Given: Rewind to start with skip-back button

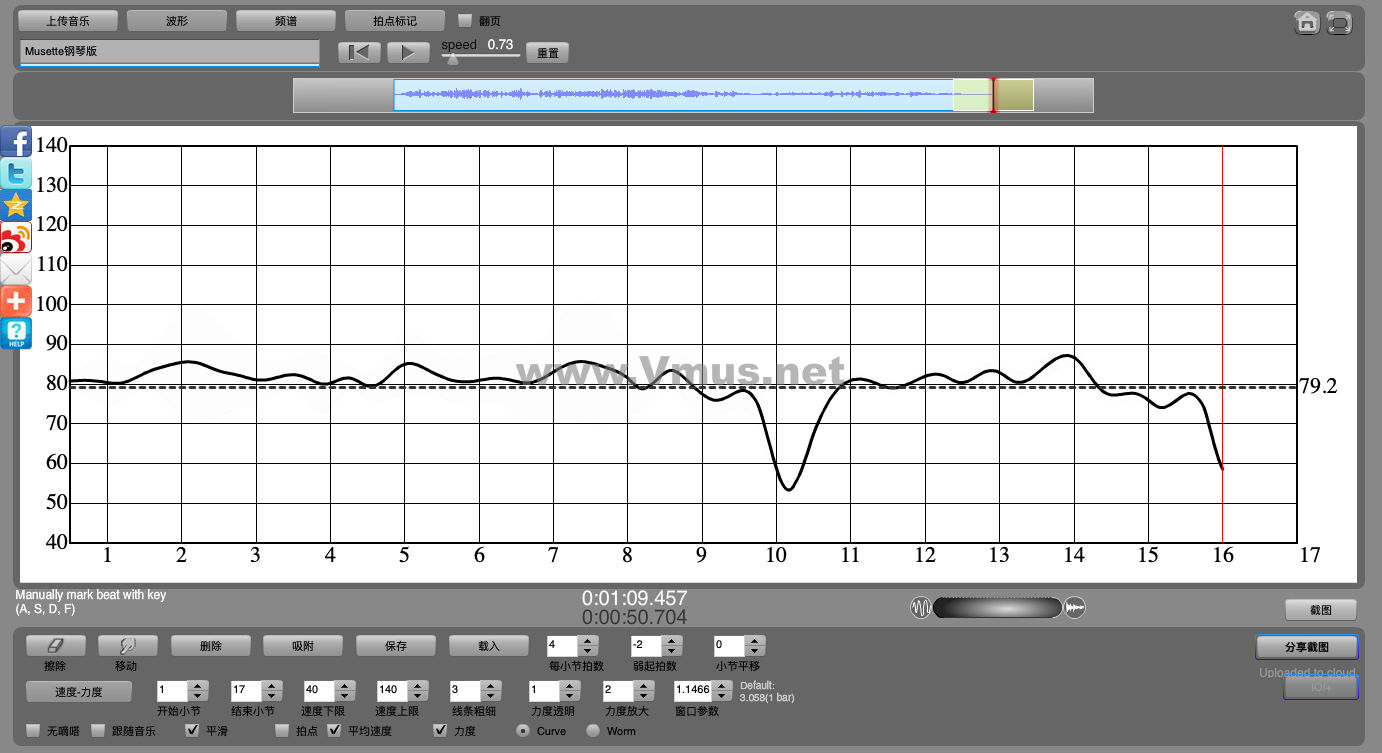Looking at the screenshot, I should click(359, 53).
